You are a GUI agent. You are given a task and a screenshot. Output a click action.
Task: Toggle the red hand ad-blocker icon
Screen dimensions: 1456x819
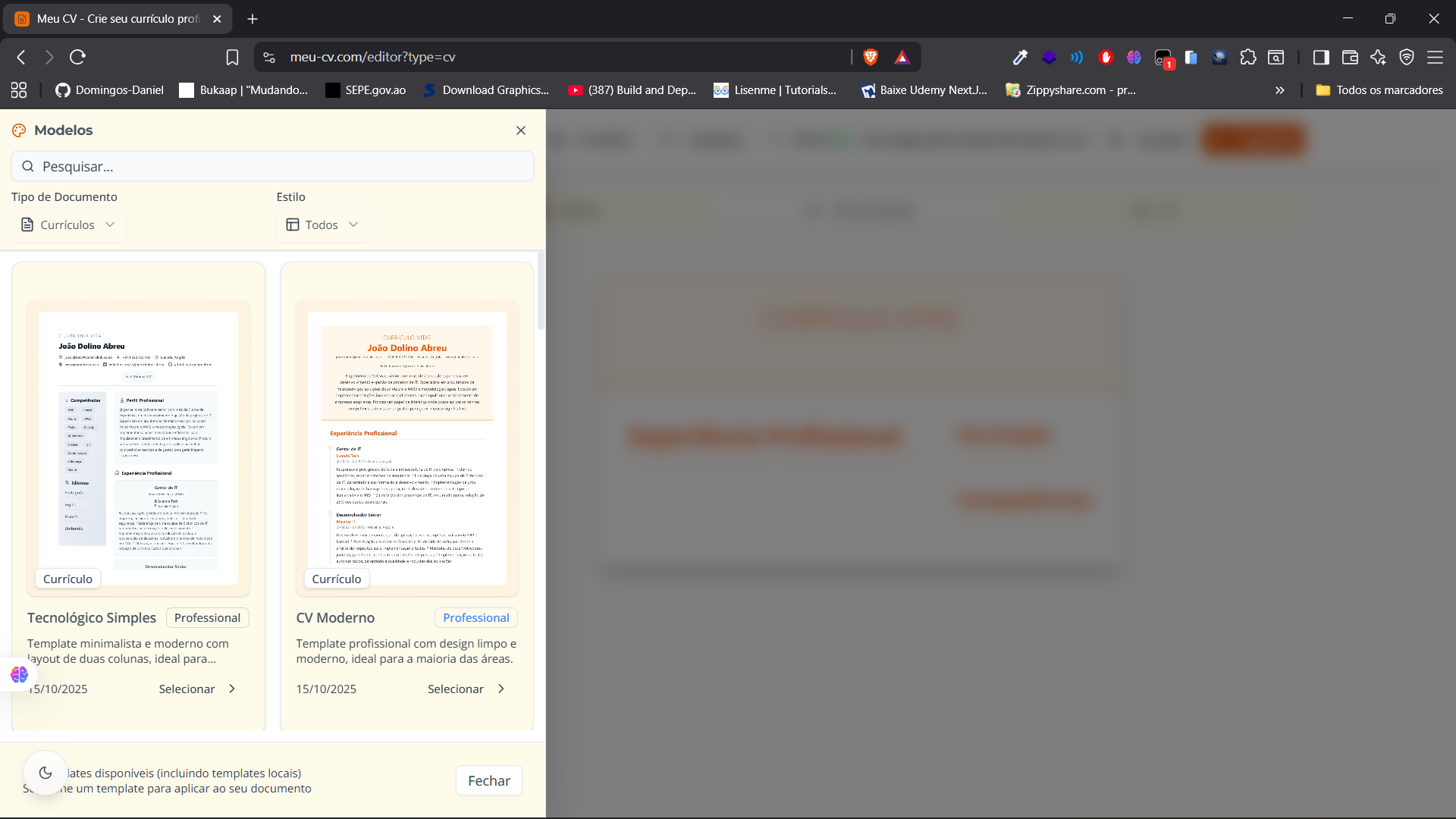click(1106, 57)
